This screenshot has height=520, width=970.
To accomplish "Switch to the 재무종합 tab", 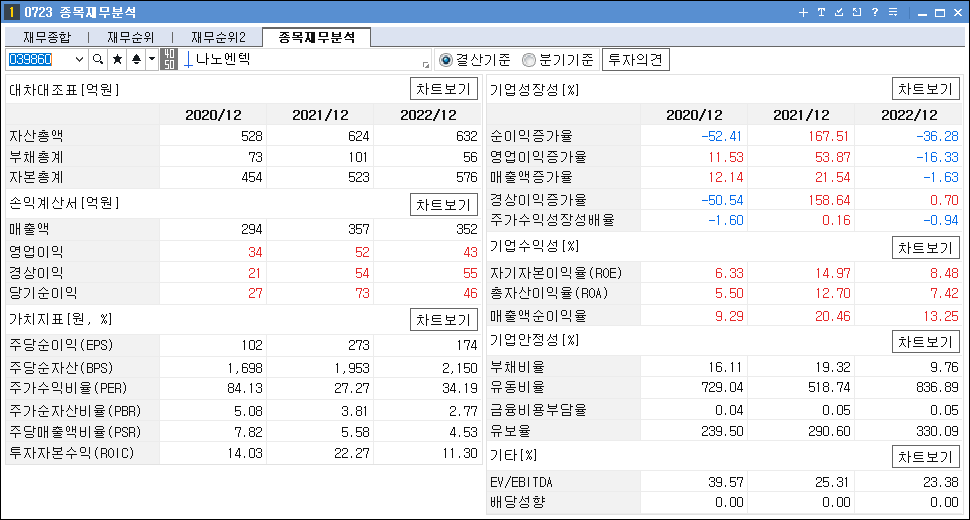I will (x=47, y=38).
